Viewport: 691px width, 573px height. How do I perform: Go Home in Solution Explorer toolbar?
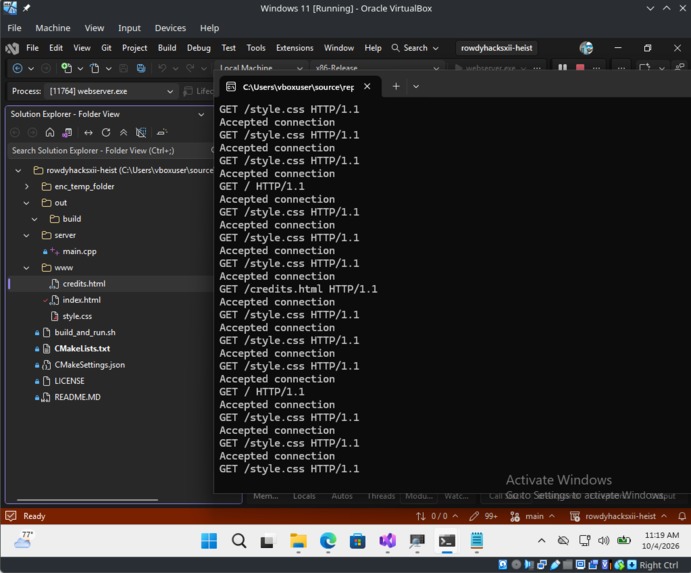click(50, 132)
